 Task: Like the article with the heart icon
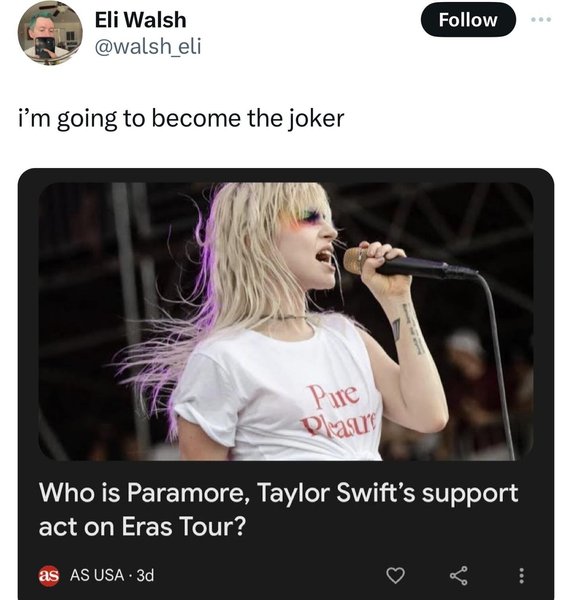tap(395, 576)
